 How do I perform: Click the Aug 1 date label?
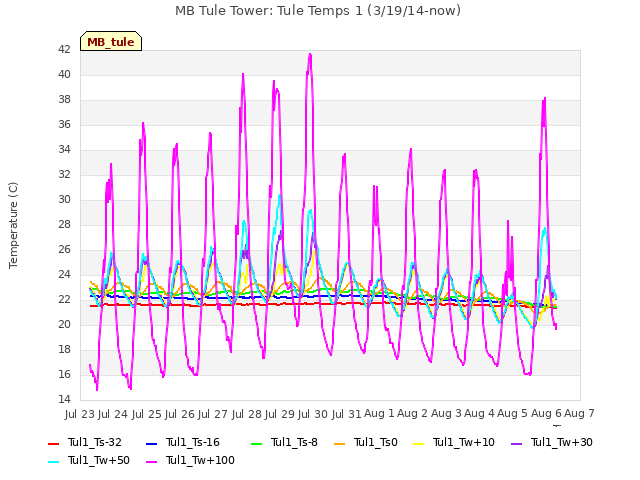coord(379,414)
